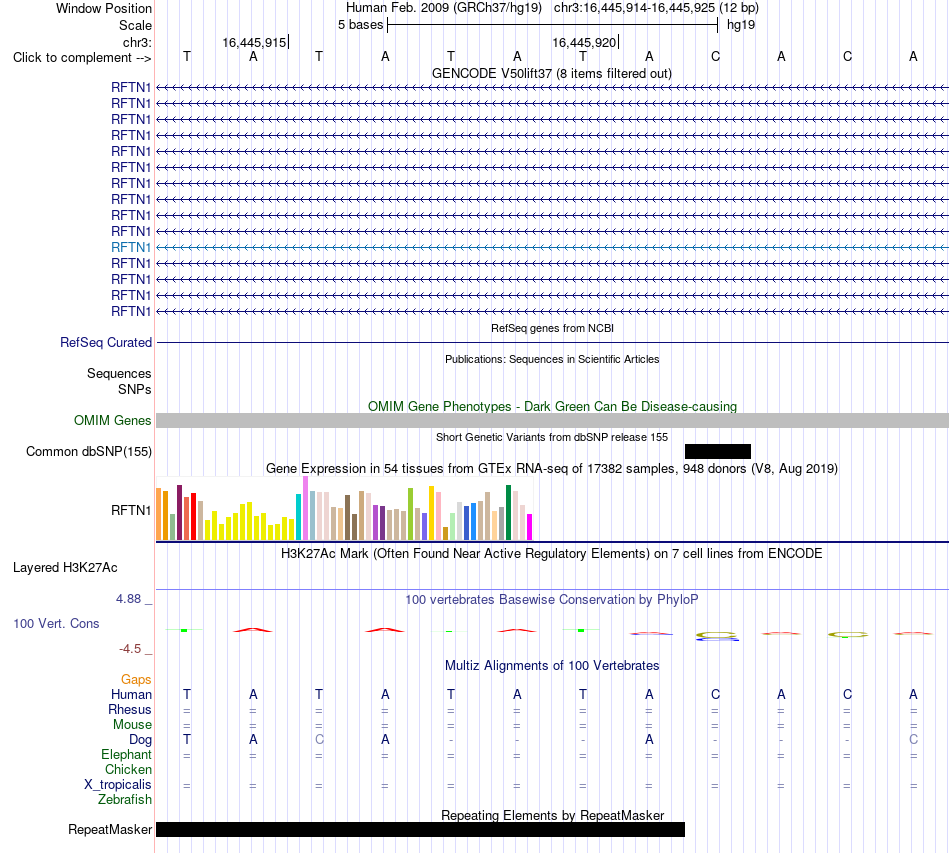Click the '5 bases' scale text
This screenshot has height=853, width=950.
click(360, 25)
